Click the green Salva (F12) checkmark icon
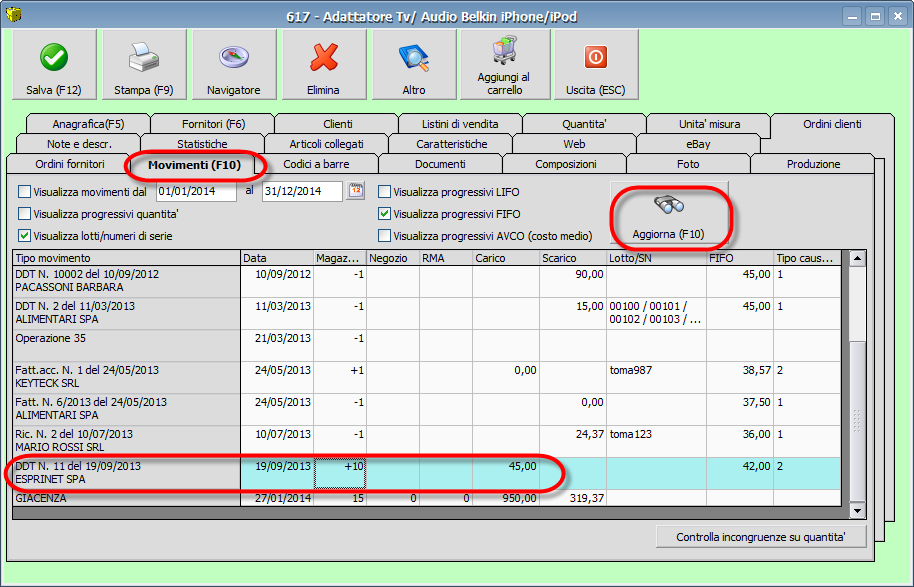Viewport: 914px width, 587px height. pos(54,58)
